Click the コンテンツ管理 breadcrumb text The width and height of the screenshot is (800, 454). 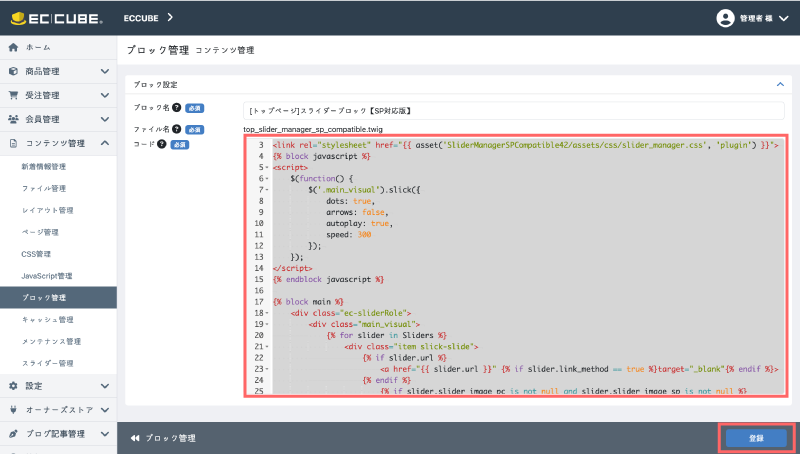click(225, 50)
